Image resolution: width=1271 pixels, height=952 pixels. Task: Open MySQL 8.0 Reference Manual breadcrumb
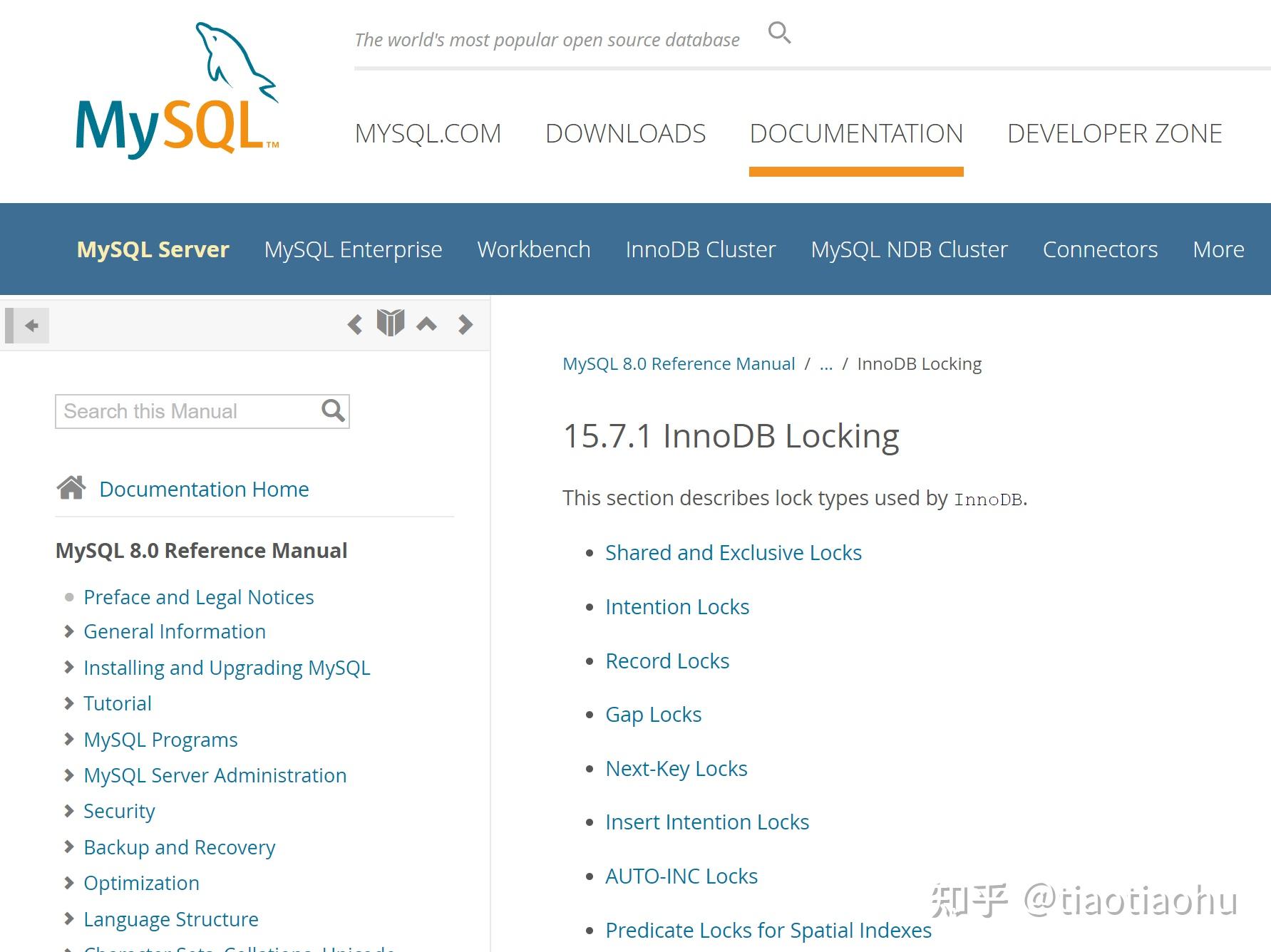click(x=679, y=363)
